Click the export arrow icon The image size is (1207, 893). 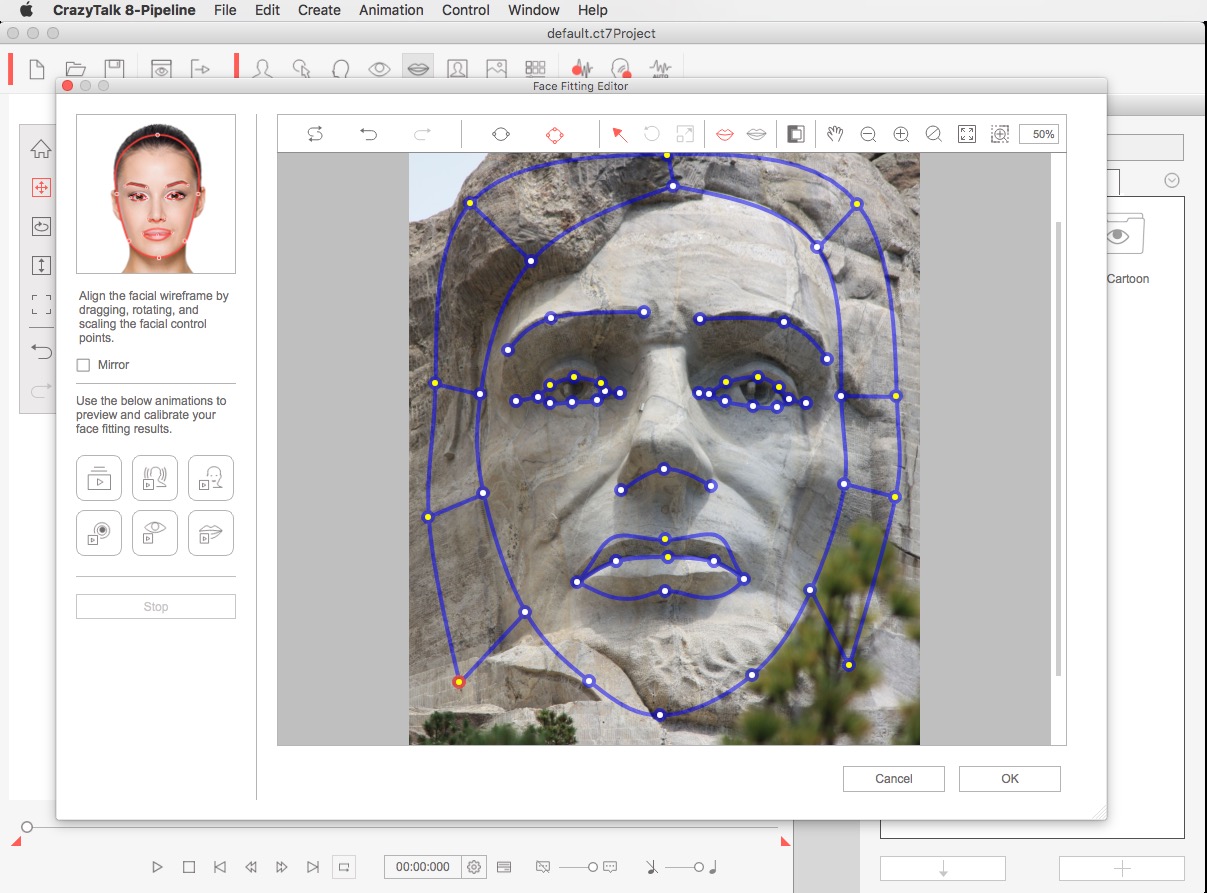point(200,69)
